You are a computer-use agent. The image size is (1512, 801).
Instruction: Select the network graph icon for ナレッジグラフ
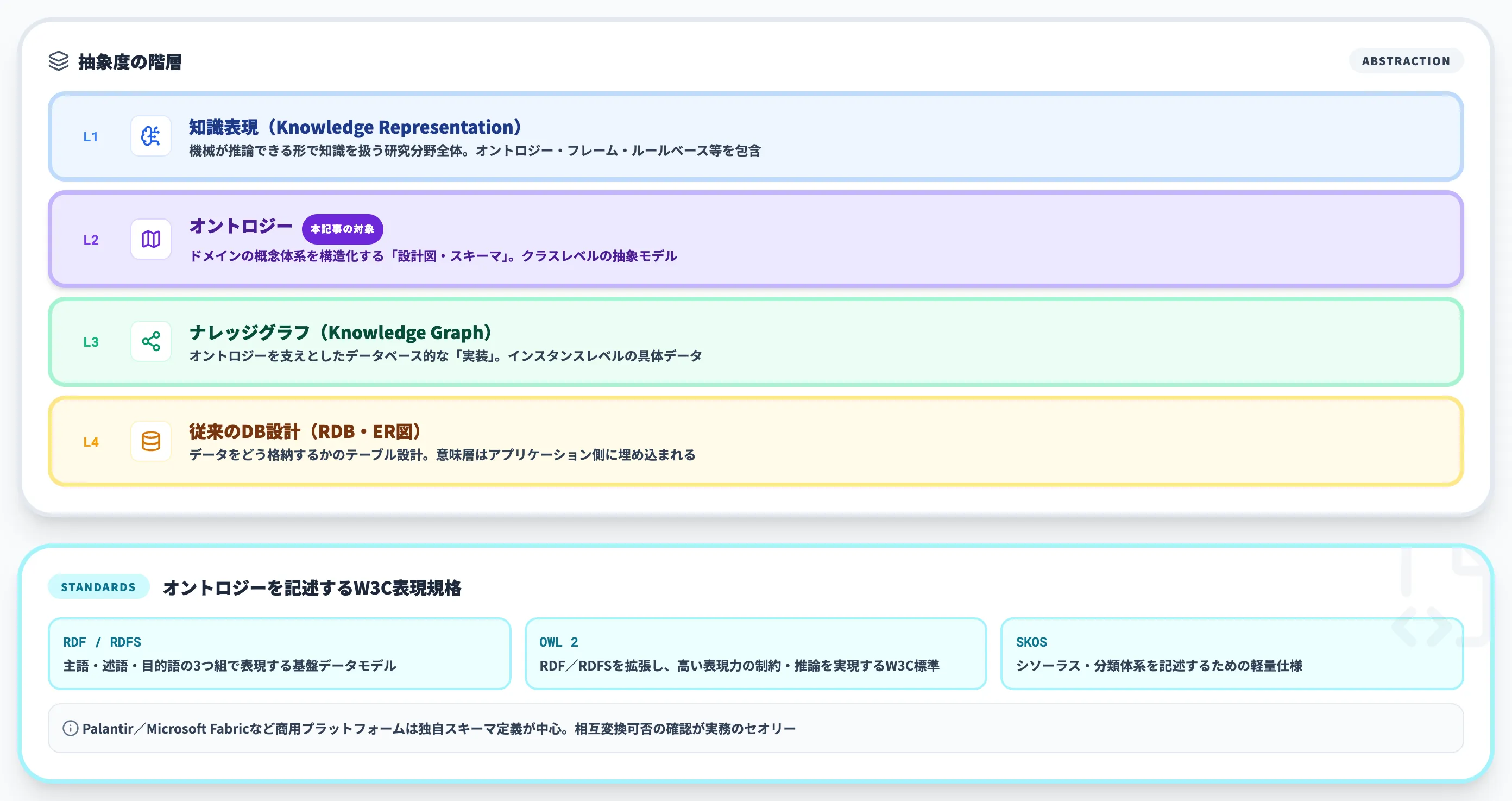[x=150, y=341]
